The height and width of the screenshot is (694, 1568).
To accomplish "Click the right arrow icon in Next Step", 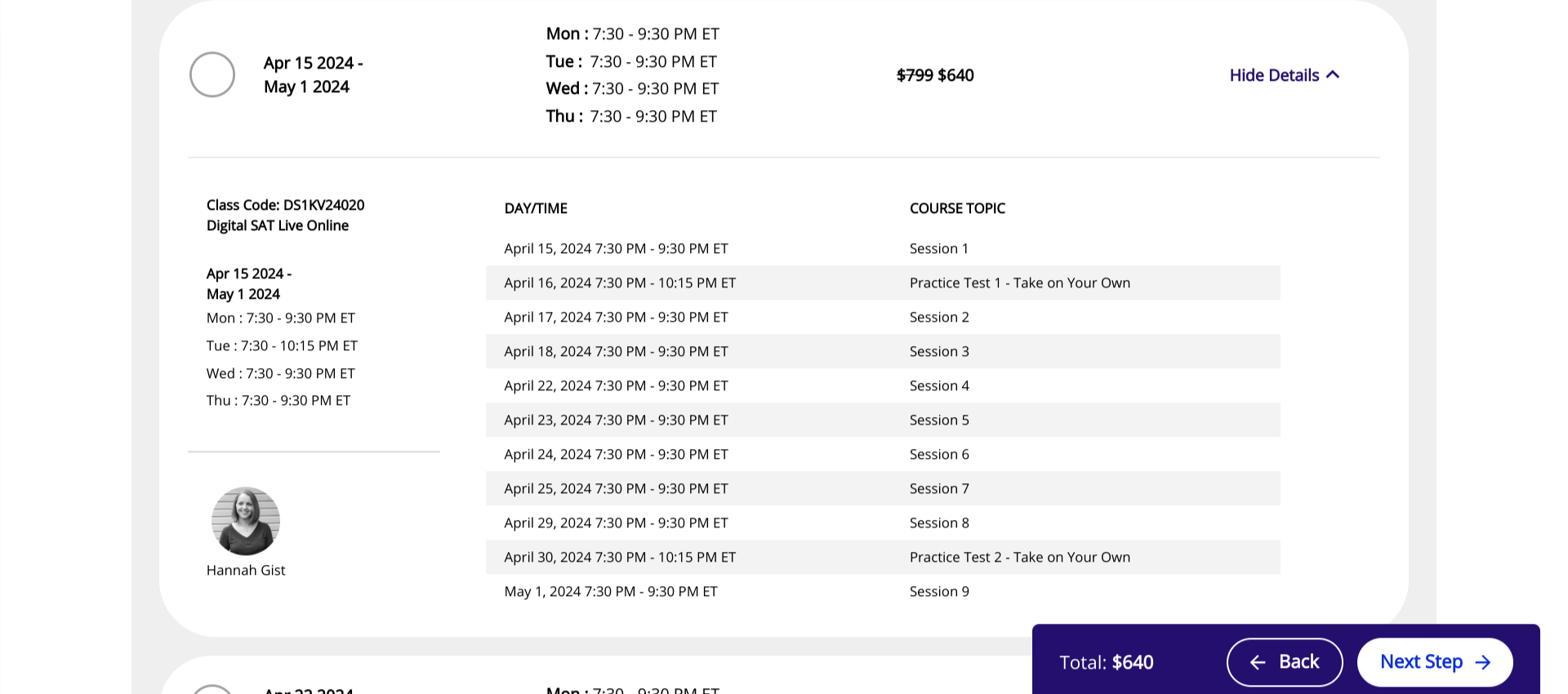I will pos(1483,662).
